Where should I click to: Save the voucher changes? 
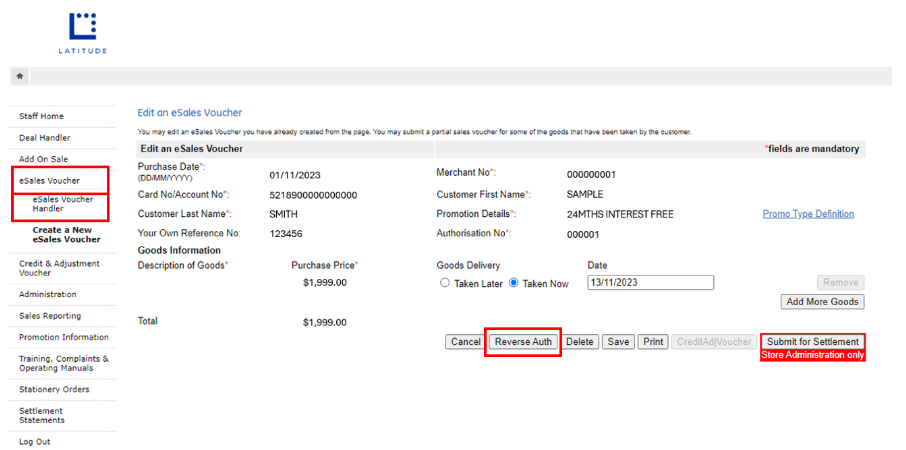pyautogui.click(x=619, y=342)
